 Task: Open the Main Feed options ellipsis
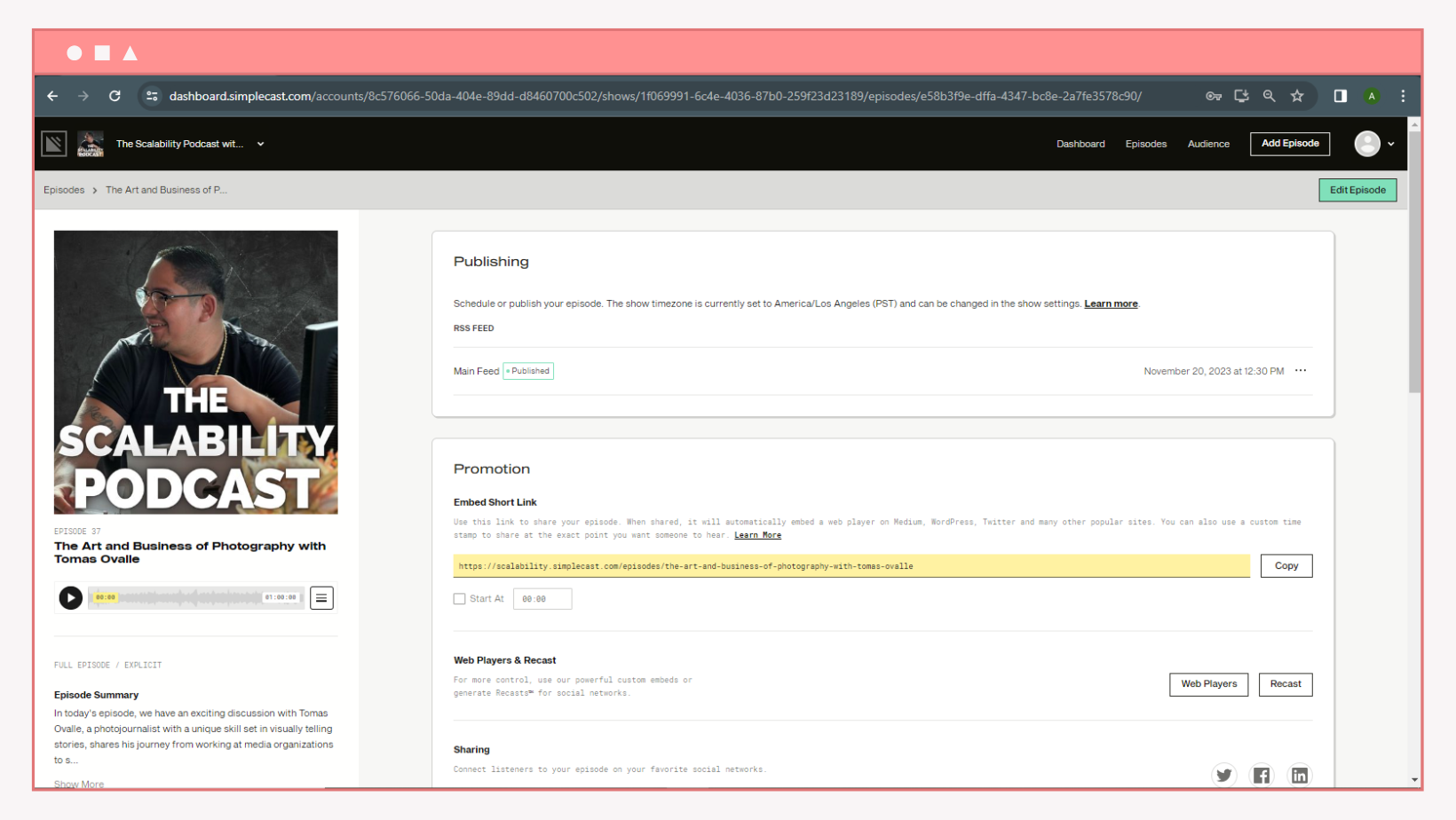click(x=1301, y=371)
